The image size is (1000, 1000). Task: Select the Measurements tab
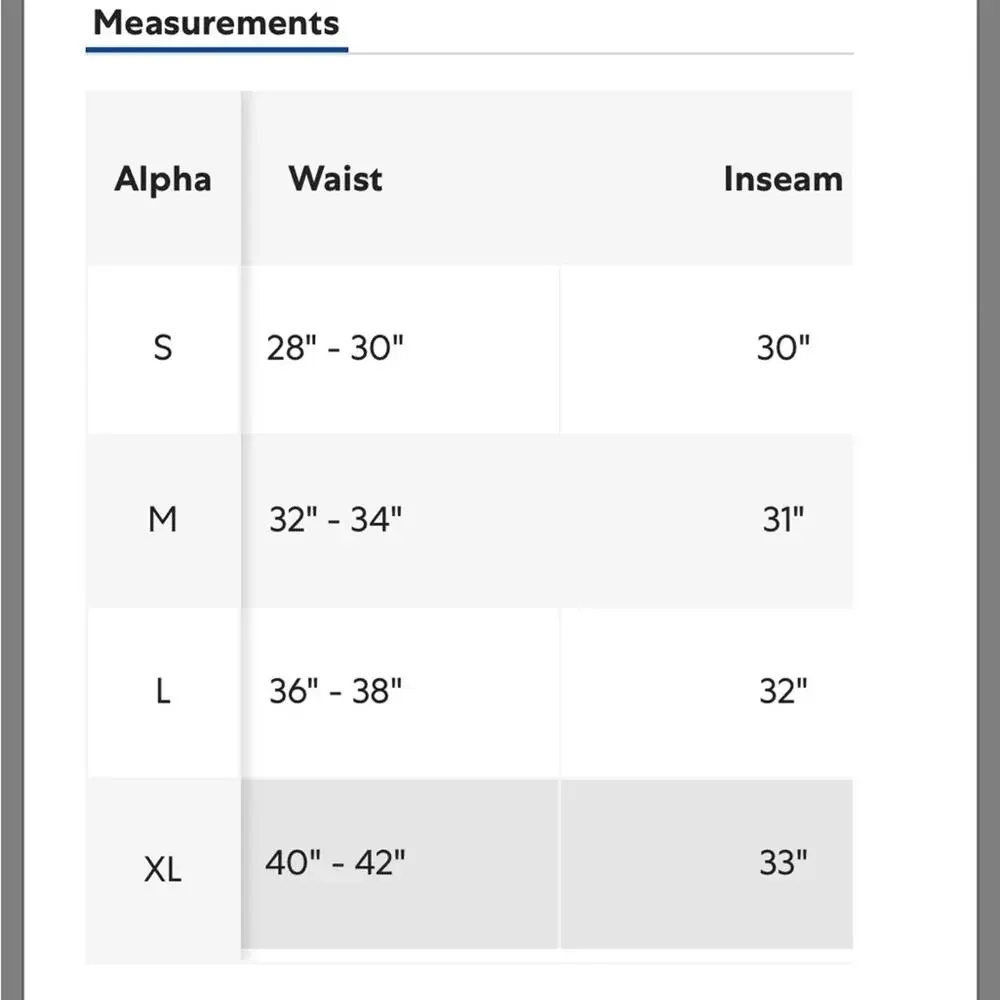tap(216, 23)
